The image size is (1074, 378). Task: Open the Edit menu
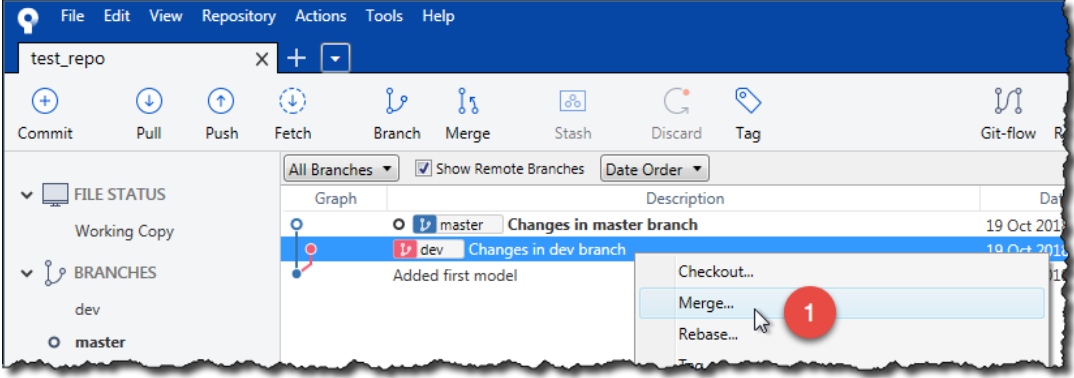pyautogui.click(x=117, y=16)
